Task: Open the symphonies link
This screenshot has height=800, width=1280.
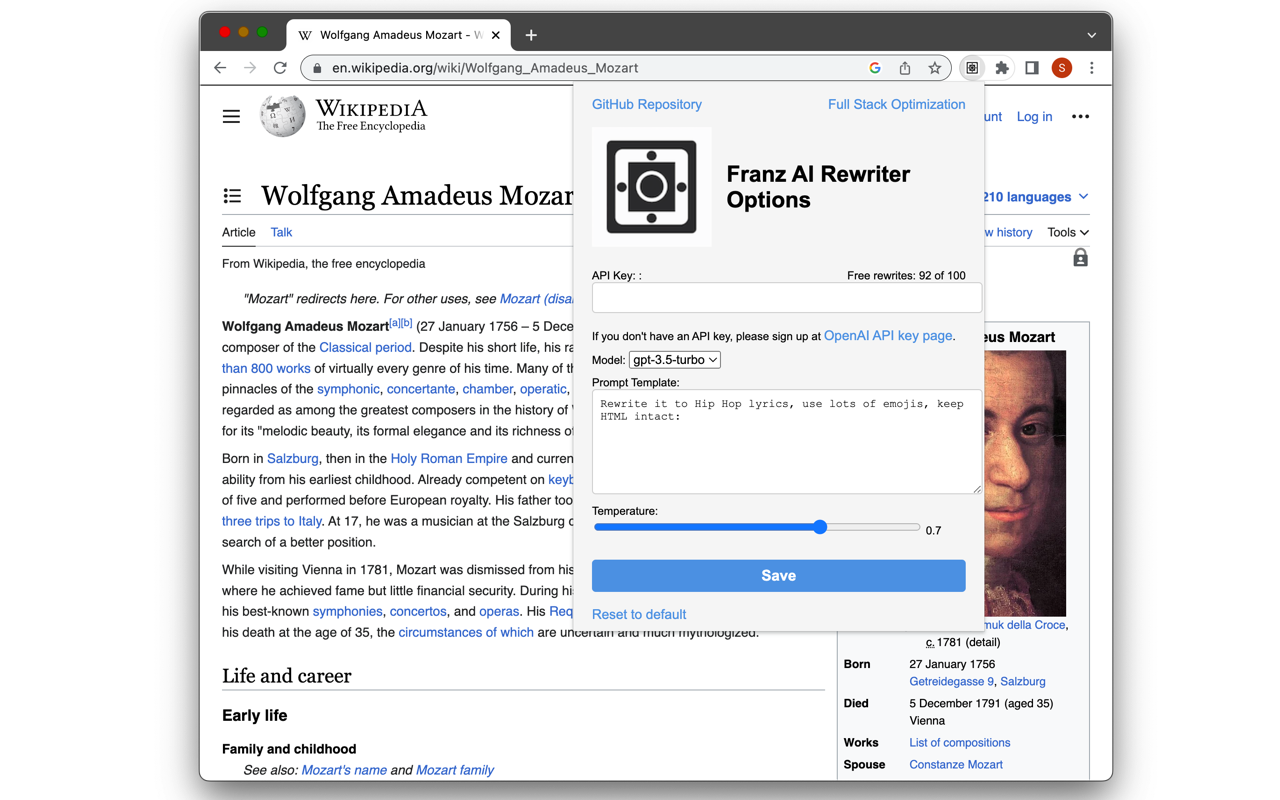Action: tap(348, 611)
